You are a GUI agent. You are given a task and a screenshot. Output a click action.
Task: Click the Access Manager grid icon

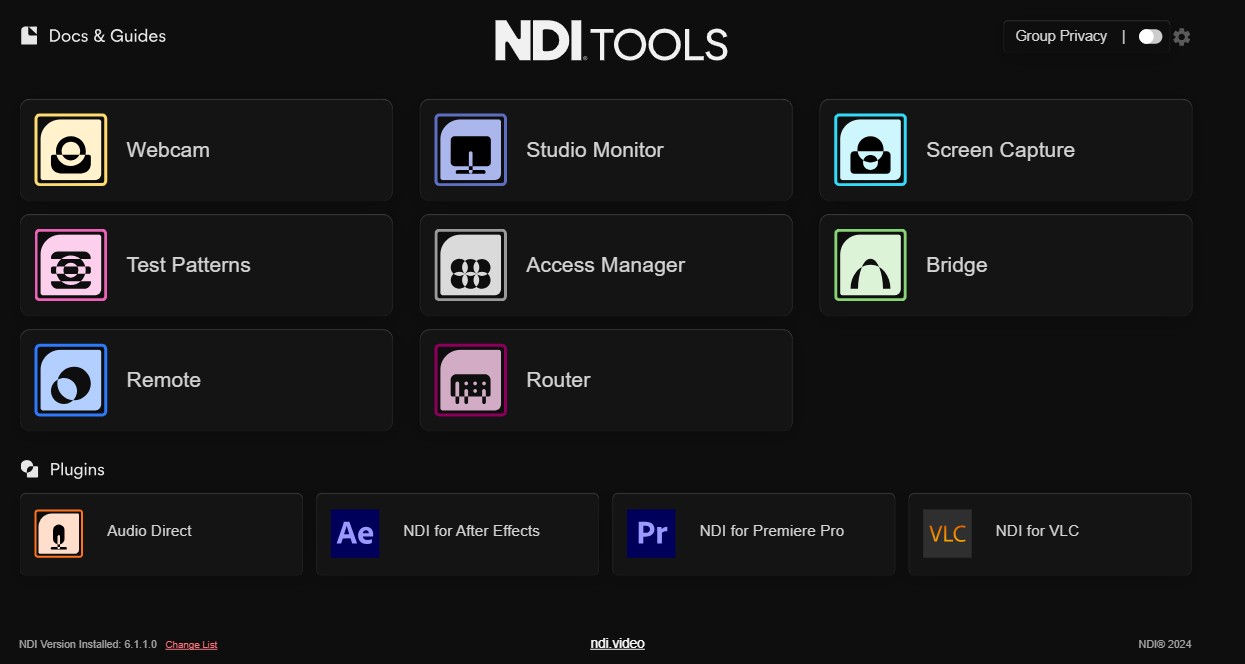[470, 264]
